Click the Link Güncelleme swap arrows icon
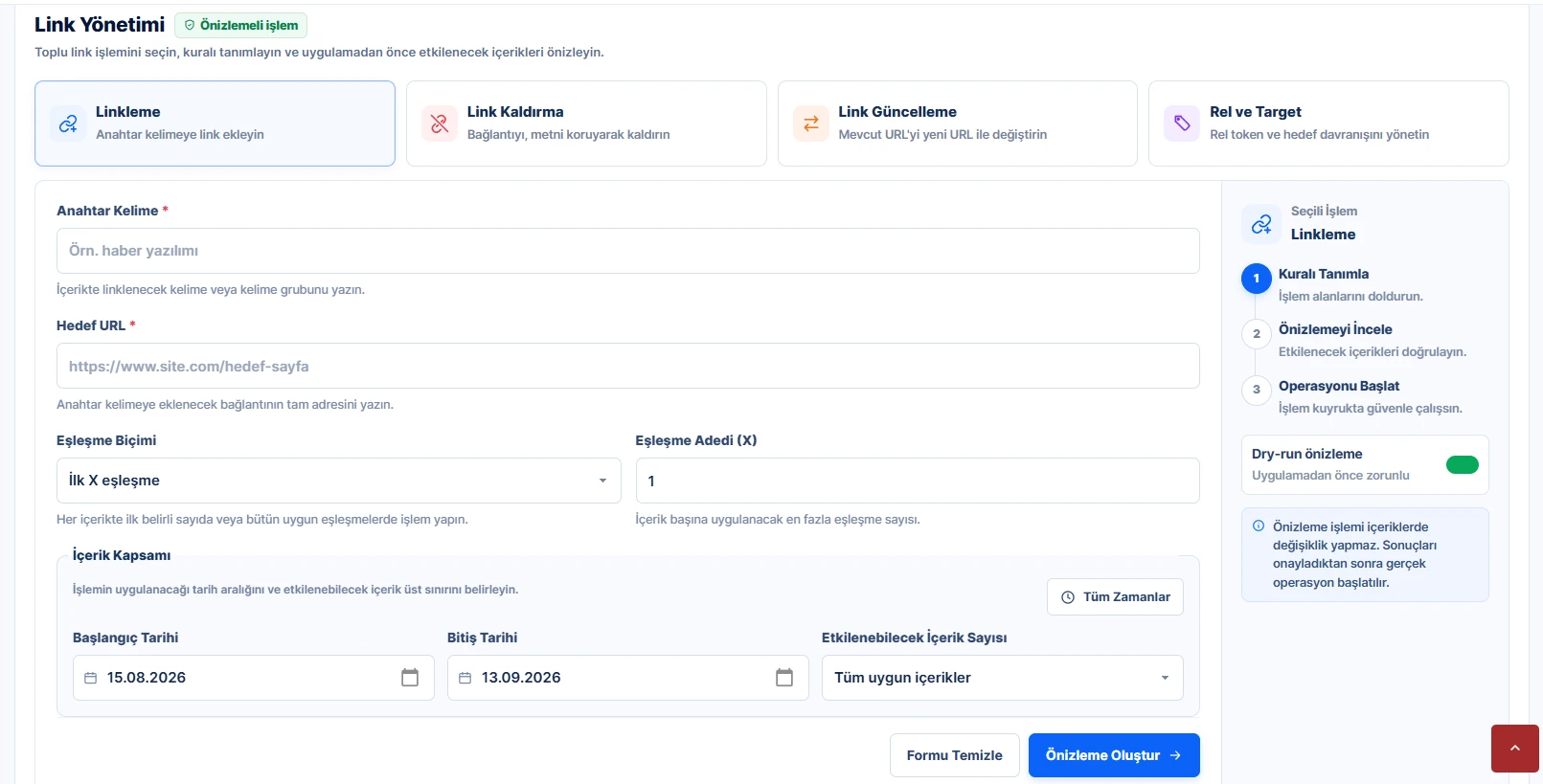The width and height of the screenshot is (1543, 784). 810,123
